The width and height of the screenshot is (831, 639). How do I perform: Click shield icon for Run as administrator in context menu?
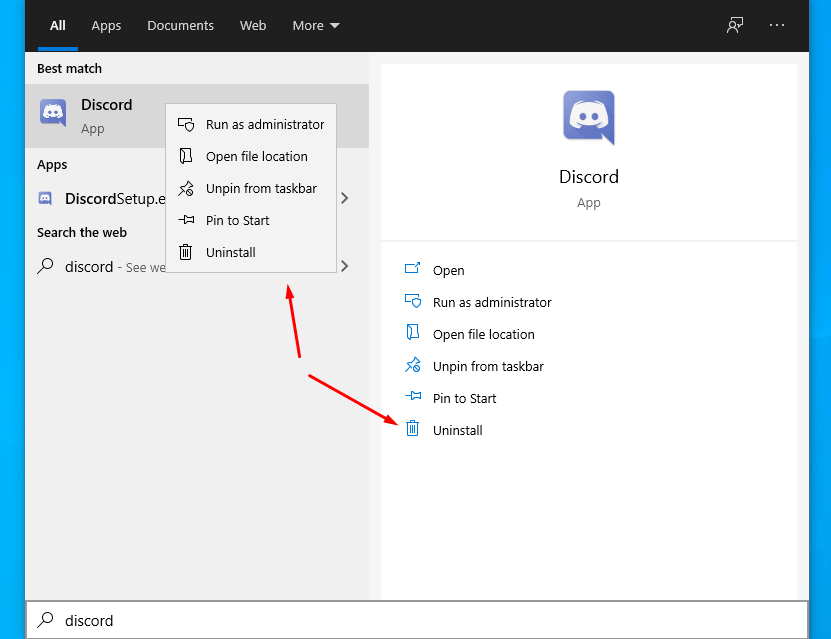[185, 124]
